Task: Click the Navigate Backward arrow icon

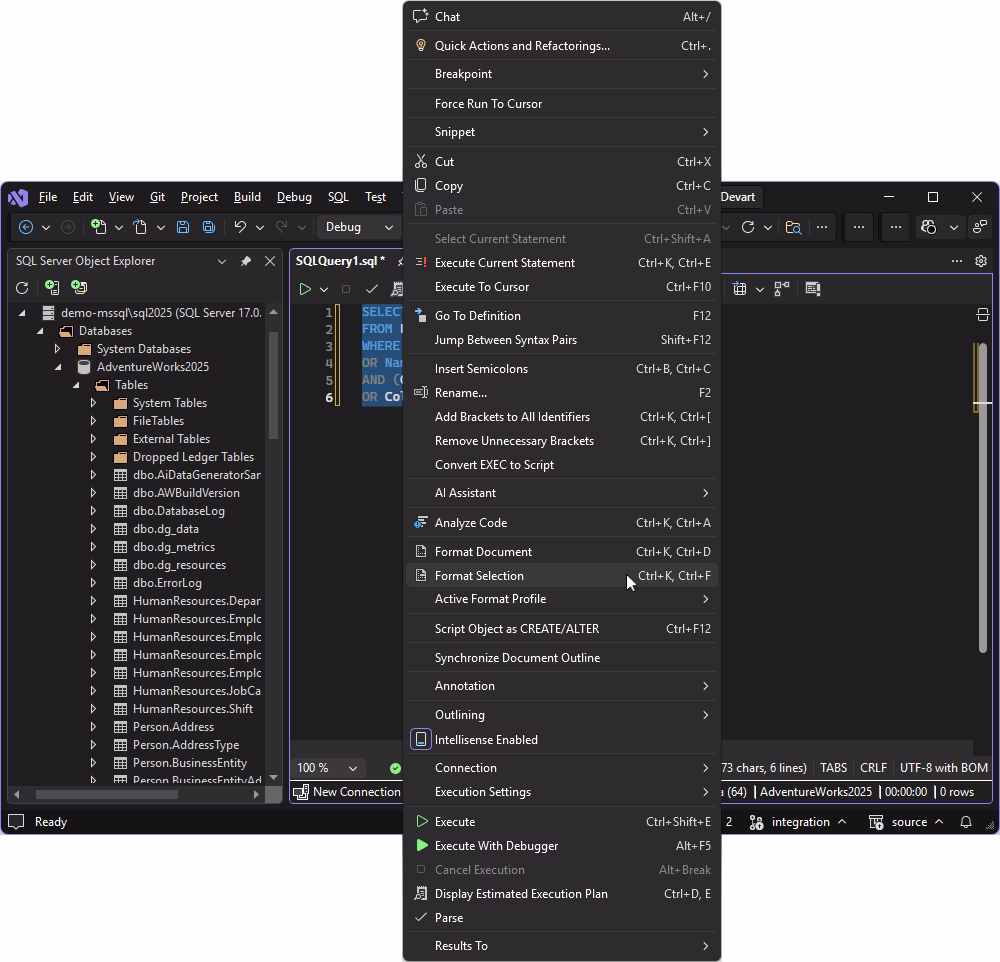Action: tap(26, 227)
